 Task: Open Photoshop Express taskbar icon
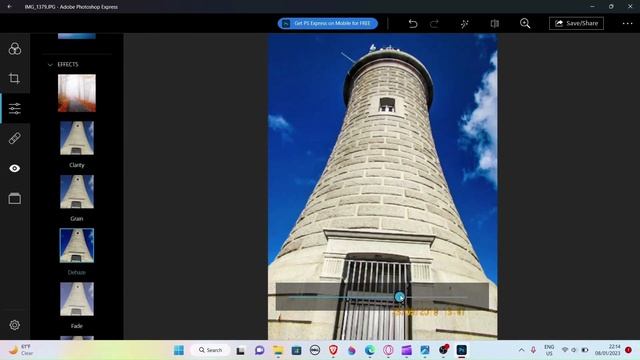[462, 350]
